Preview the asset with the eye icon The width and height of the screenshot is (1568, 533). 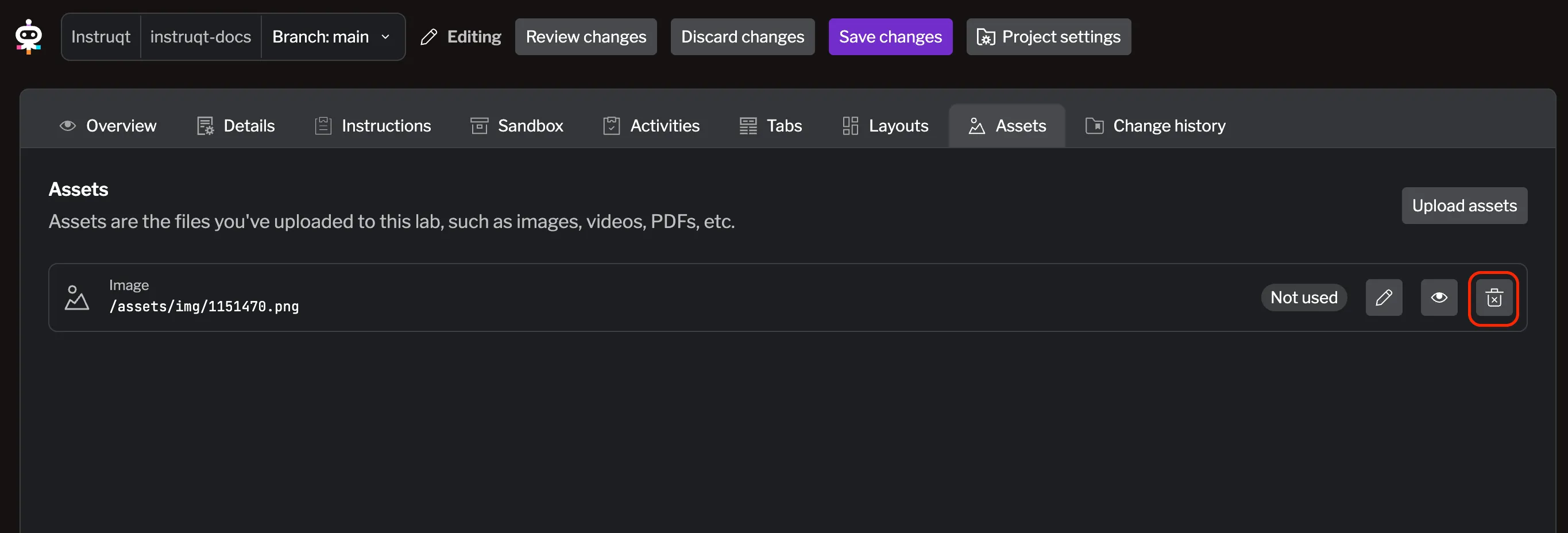pos(1439,298)
